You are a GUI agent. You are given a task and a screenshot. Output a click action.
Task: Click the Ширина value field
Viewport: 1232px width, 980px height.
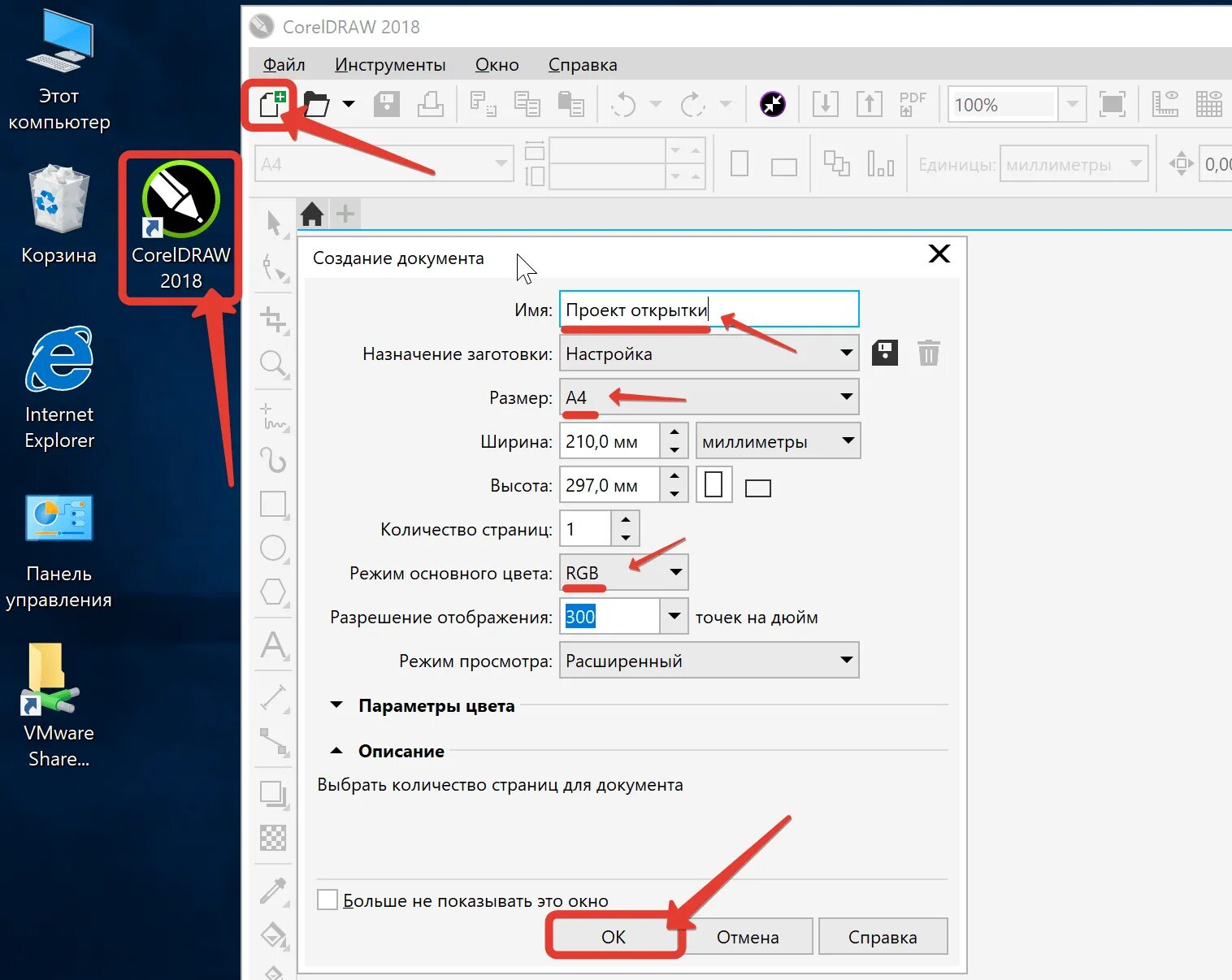[x=609, y=441]
